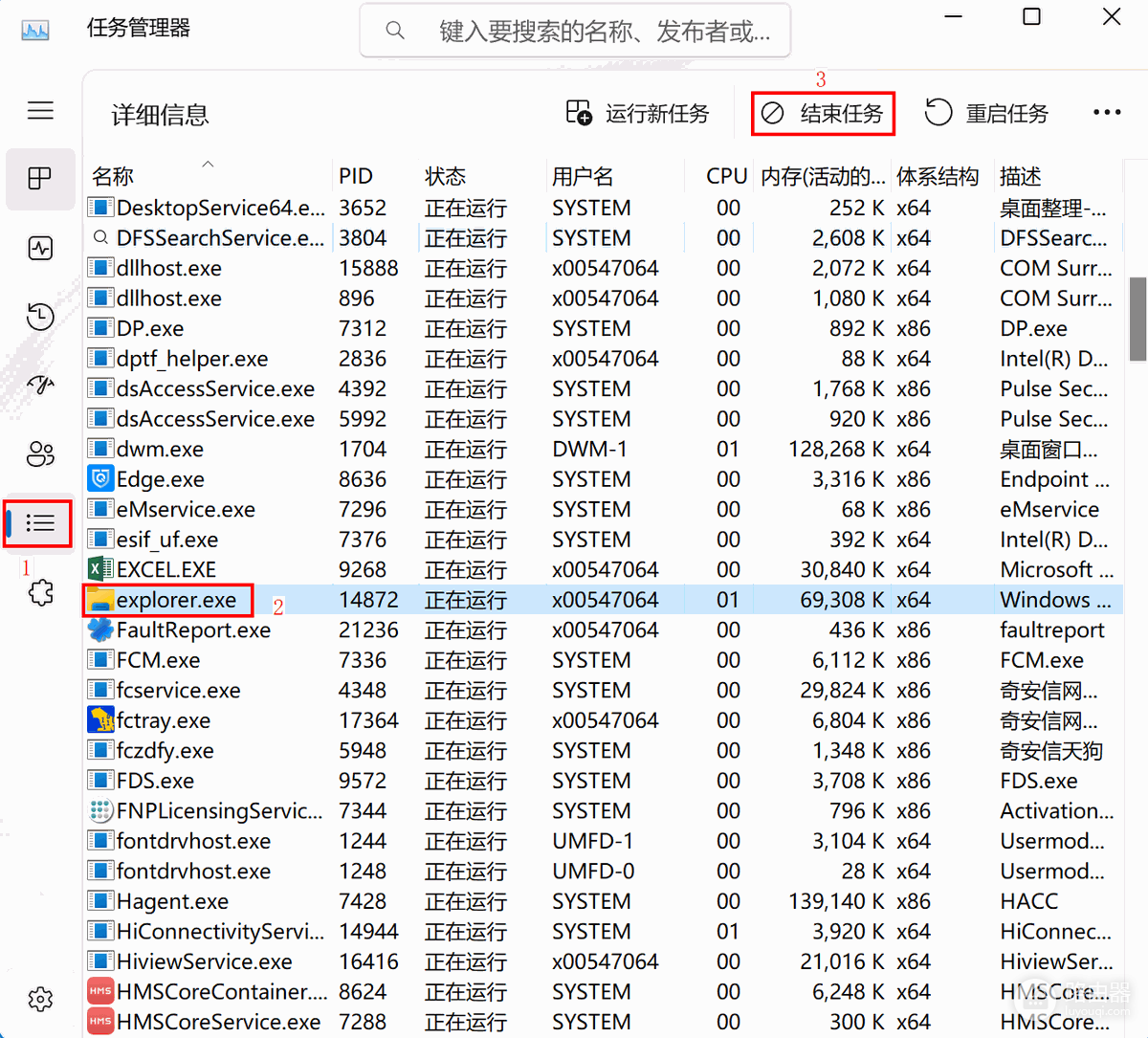The width and height of the screenshot is (1148, 1038).
Task: Click the vertical scrollbar thumb
Action: pyautogui.click(x=1137, y=319)
